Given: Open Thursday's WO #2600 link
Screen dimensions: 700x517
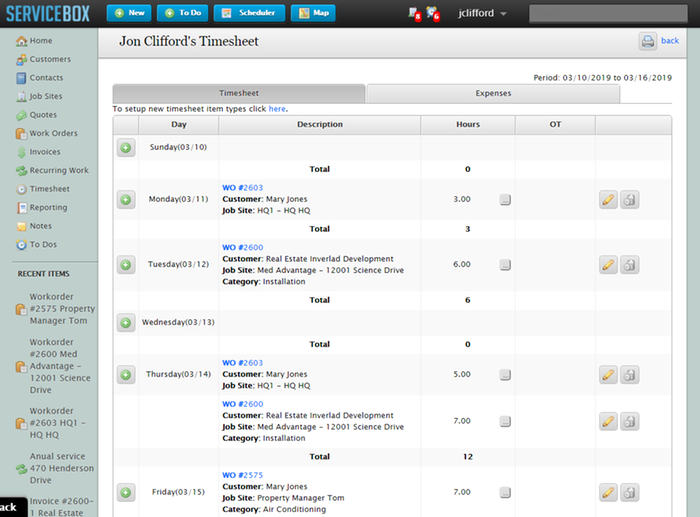Looking at the screenshot, I should pos(242,404).
